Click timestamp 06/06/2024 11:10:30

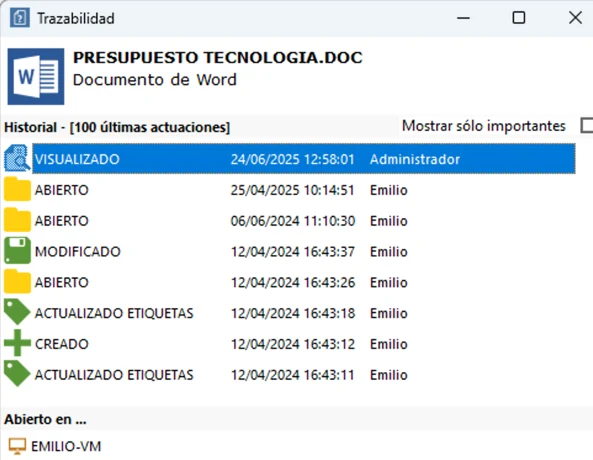pyautogui.click(x=293, y=221)
